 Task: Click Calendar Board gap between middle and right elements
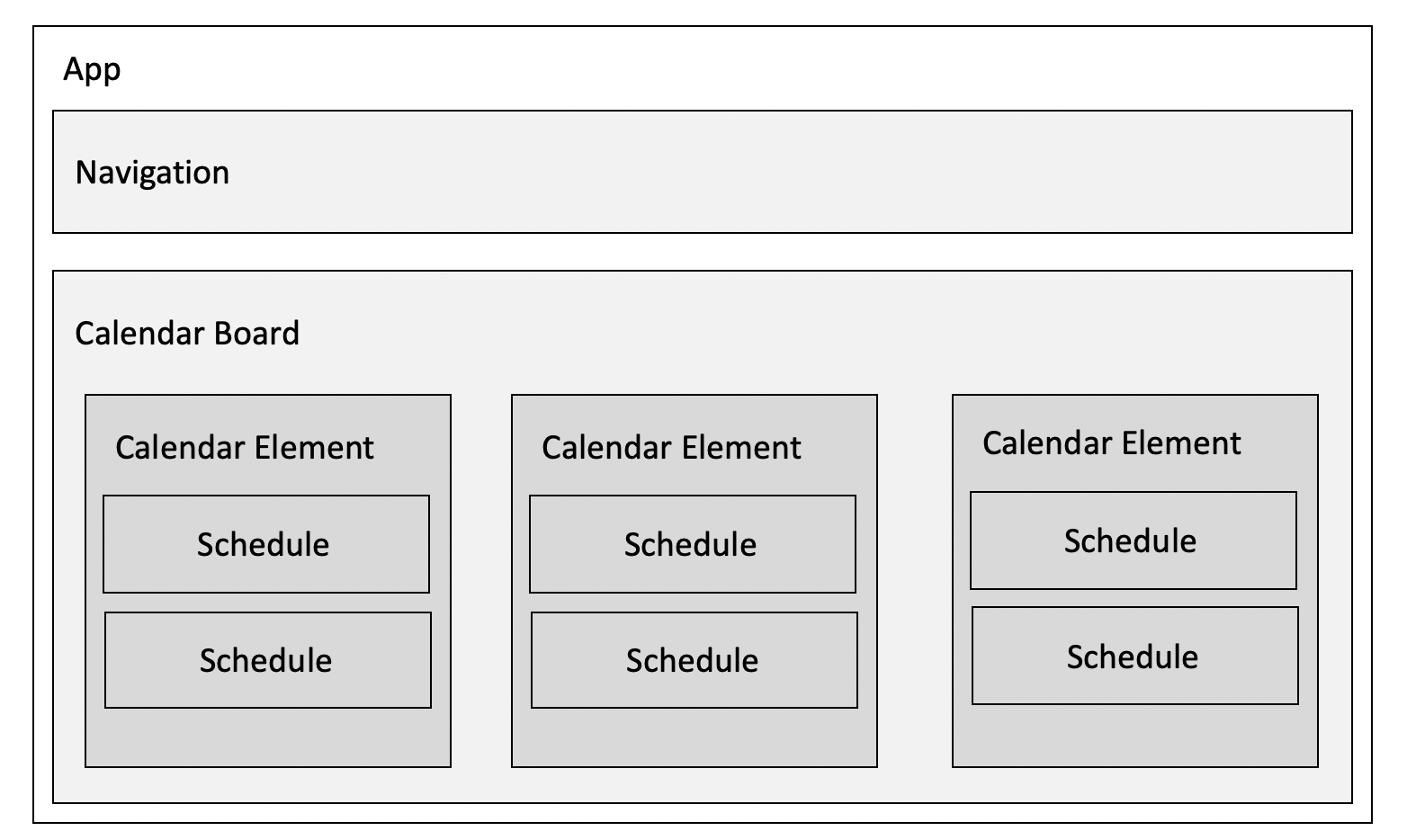click(915, 581)
